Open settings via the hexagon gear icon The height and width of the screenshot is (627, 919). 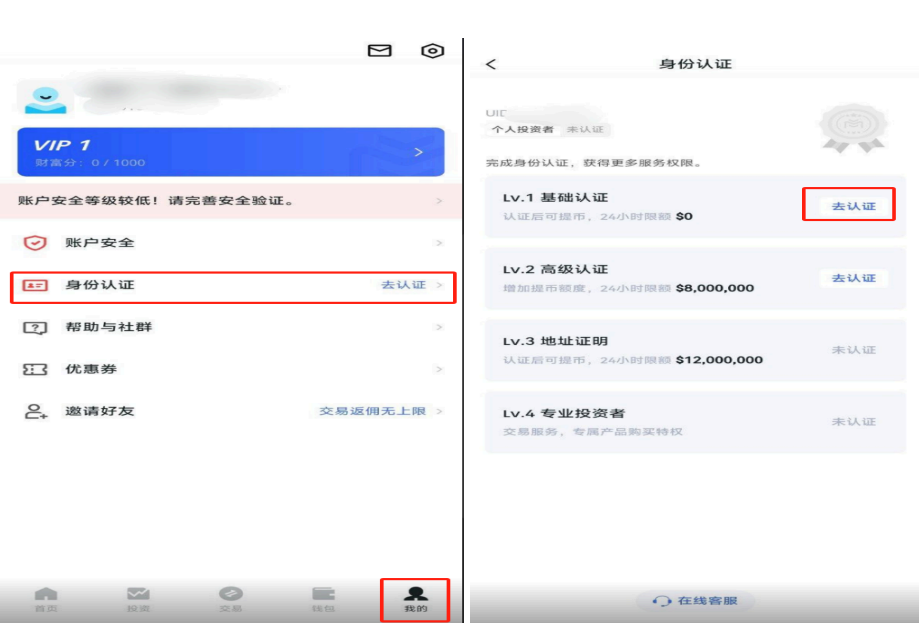pyautogui.click(x=432, y=51)
